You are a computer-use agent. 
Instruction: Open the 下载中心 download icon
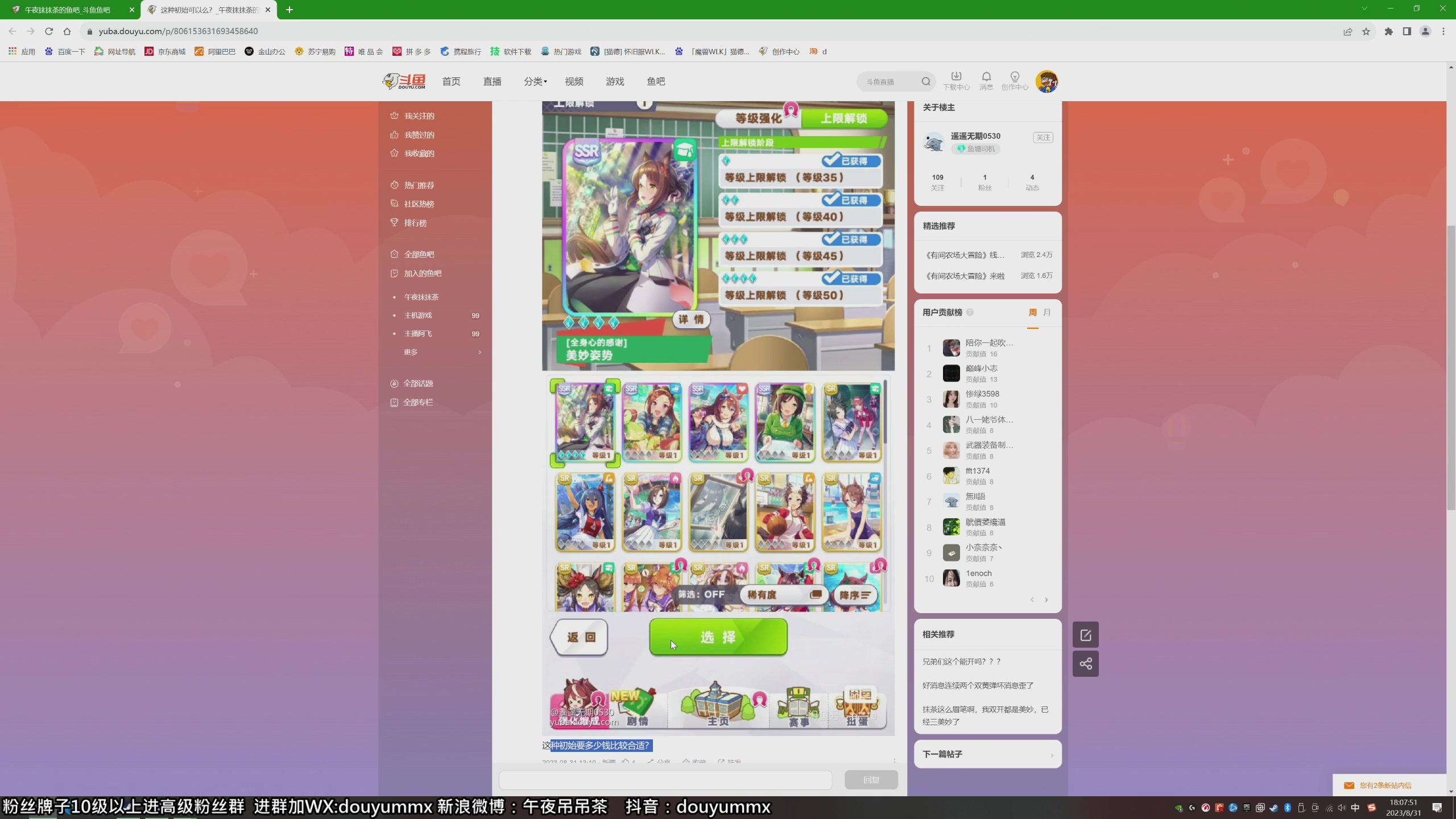click(956, 81)
